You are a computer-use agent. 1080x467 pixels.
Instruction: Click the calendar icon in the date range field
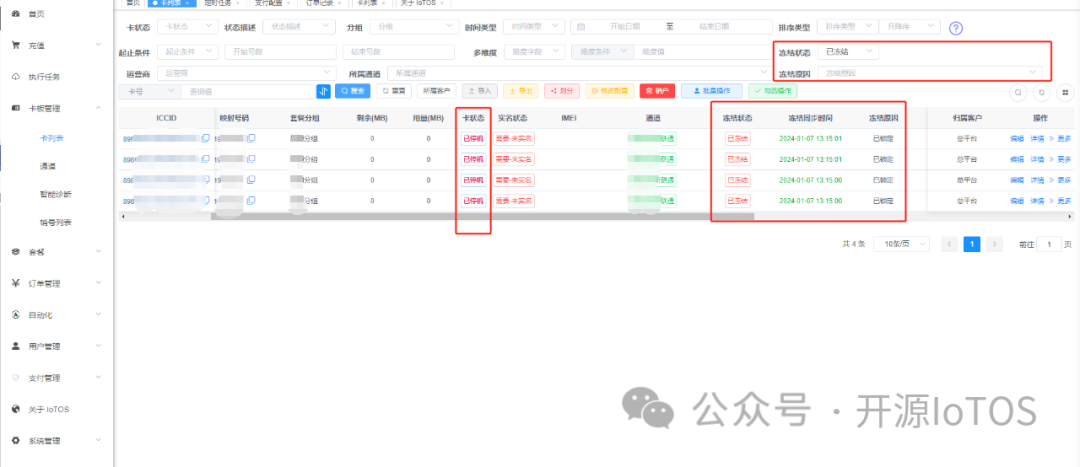coord(581,27)
